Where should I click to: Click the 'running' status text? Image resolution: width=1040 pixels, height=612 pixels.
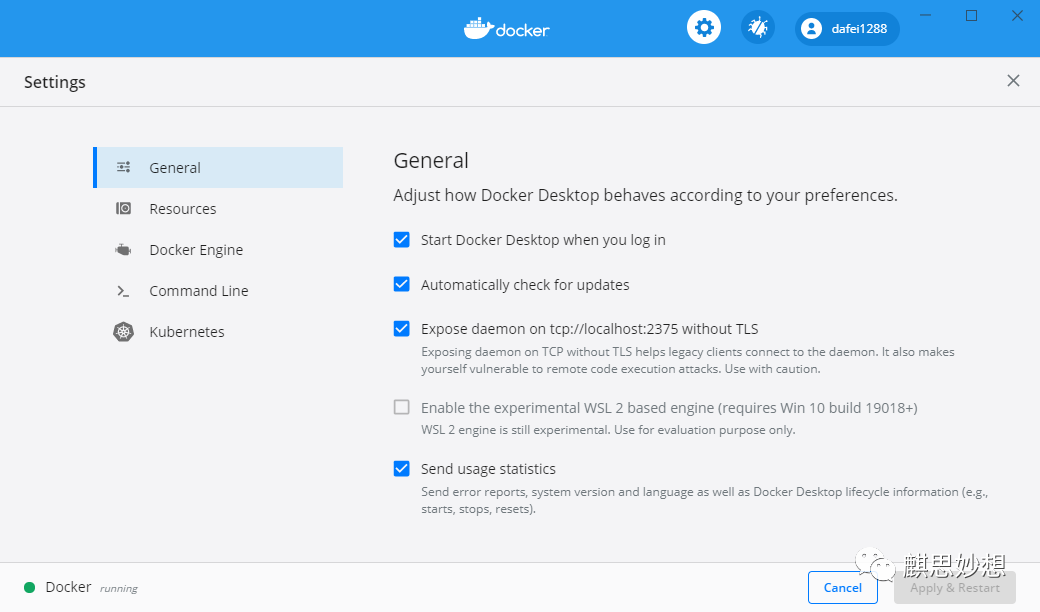point(119,588)
